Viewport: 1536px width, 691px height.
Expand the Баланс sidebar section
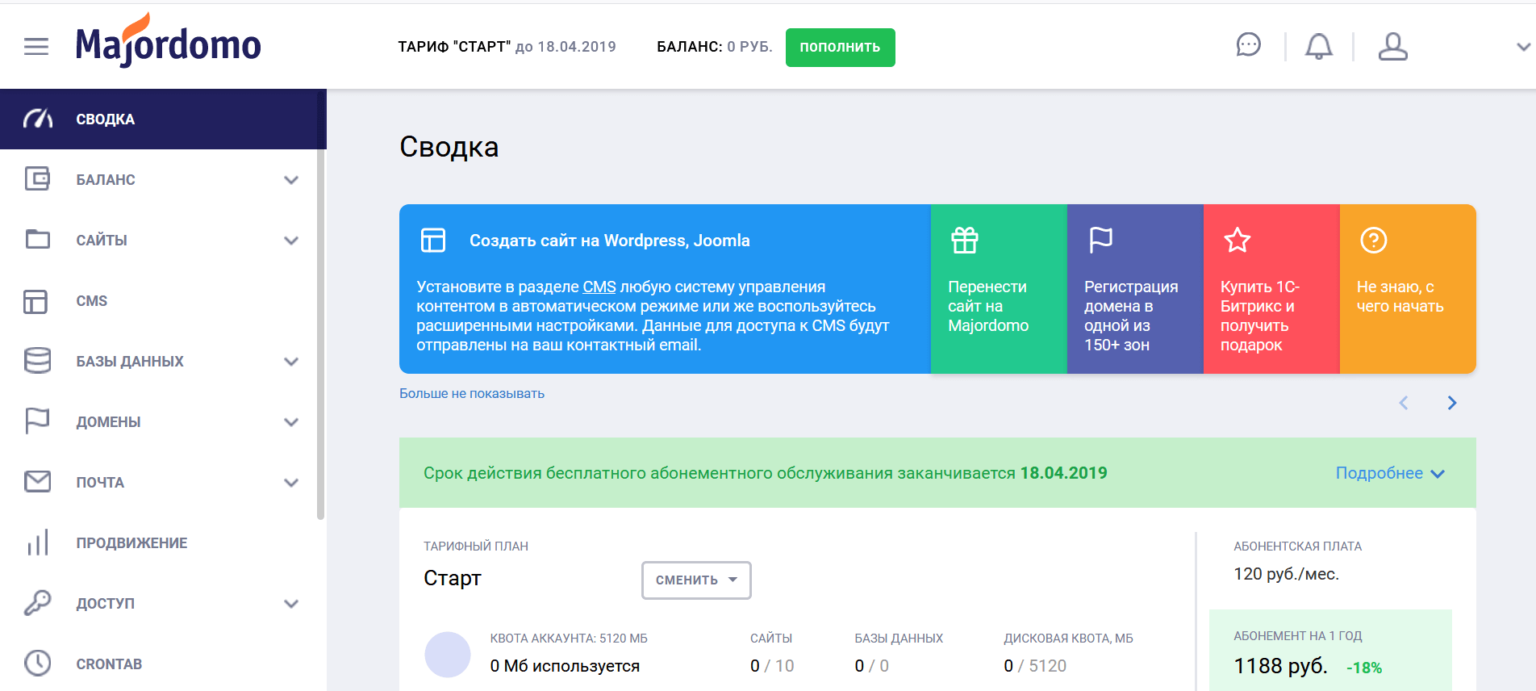tap(163, 180)
